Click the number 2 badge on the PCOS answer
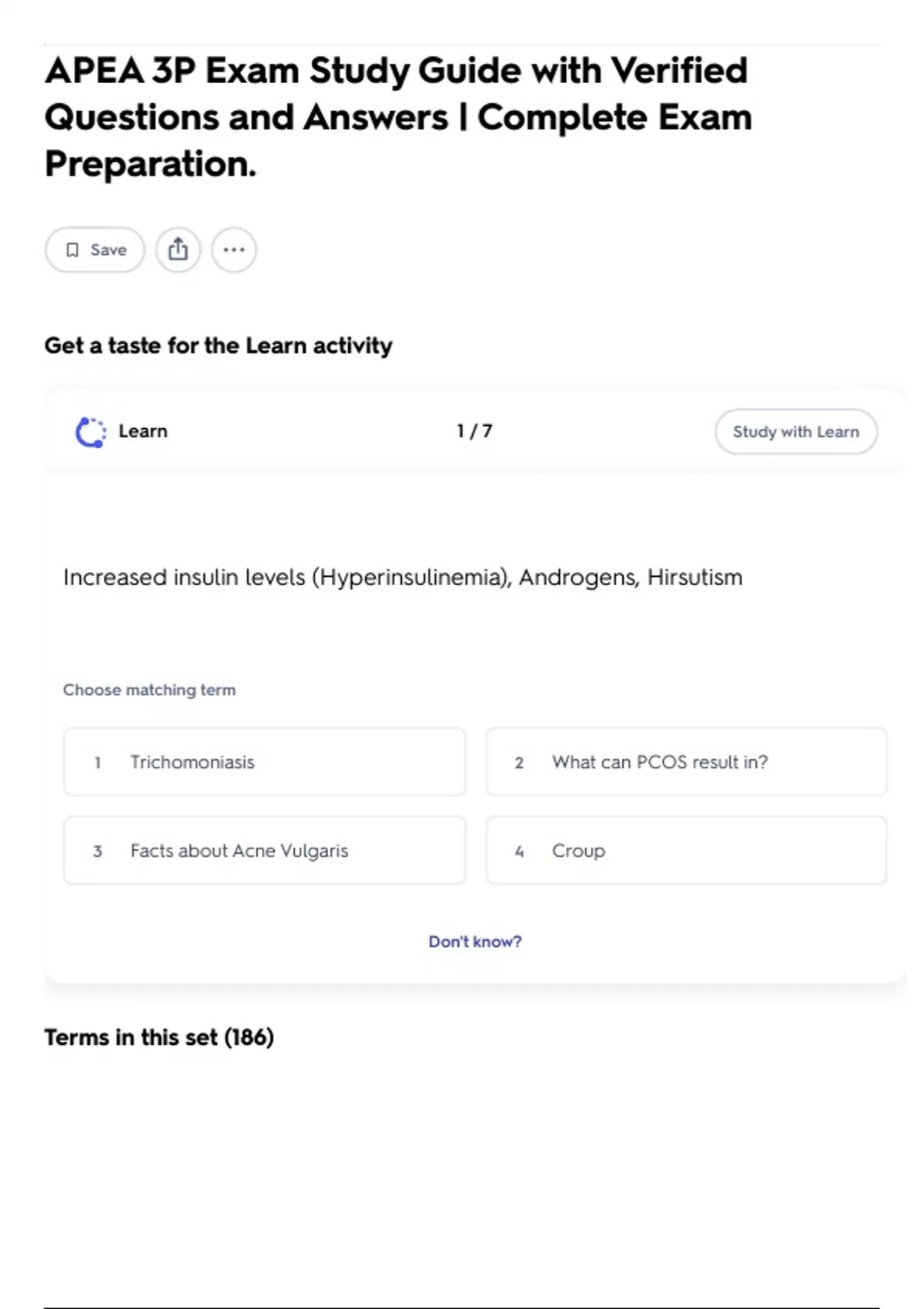Image resolution: width=924 pixels, height=1309 pixels. pos(519,762)
